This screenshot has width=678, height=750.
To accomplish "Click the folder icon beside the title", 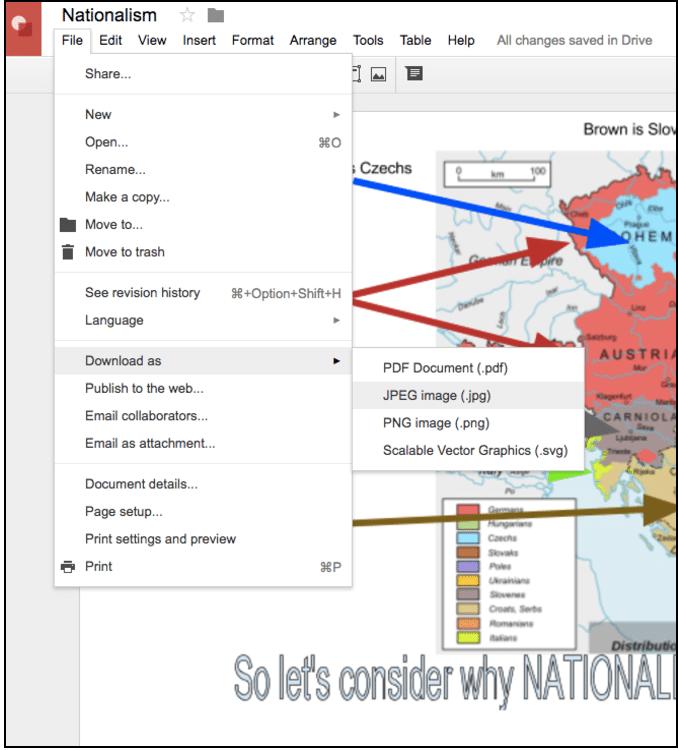I will [216, 15].
